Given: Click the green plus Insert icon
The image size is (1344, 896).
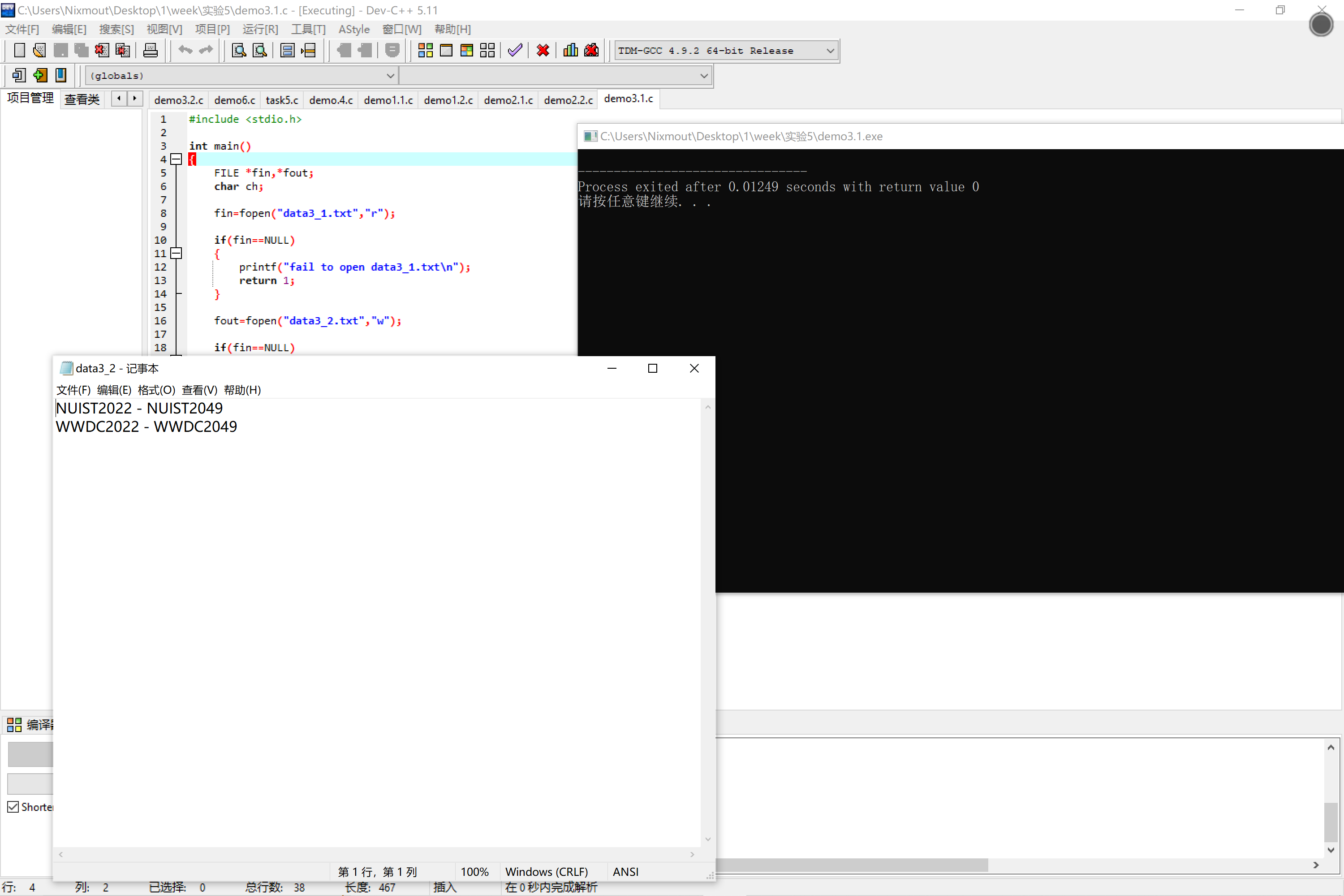Looking at the screenshot, I should click(x=40, y=75).
